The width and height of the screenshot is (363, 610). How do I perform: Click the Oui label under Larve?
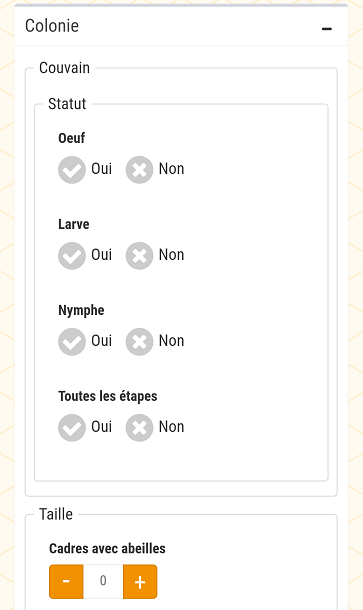102,255
